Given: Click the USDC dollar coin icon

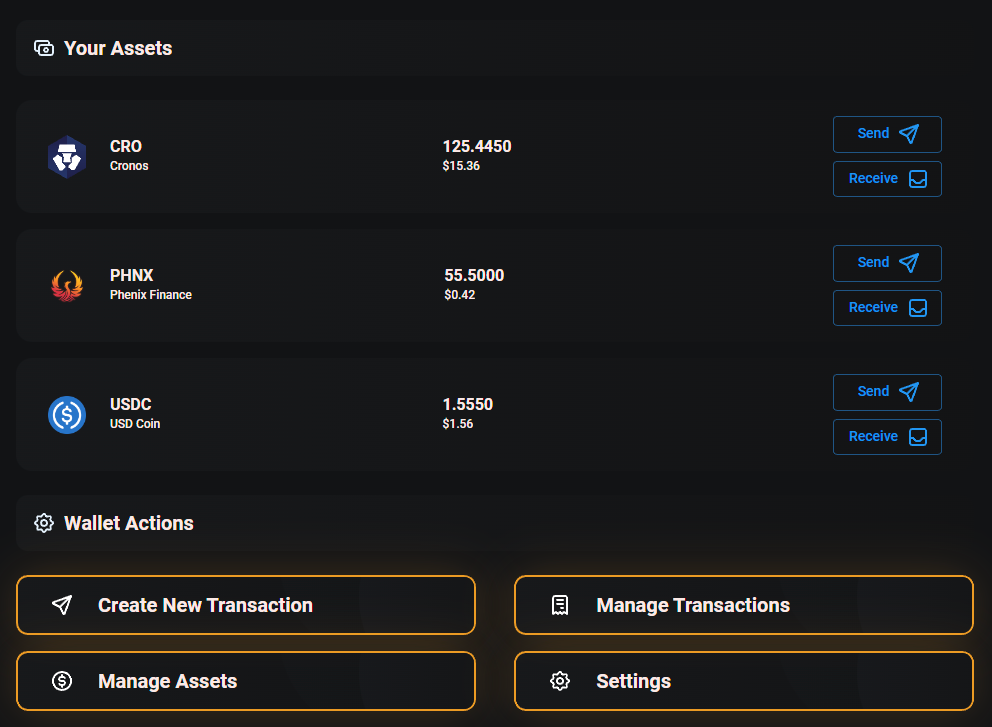Looking at the screenshot, I should coord(66,415).
